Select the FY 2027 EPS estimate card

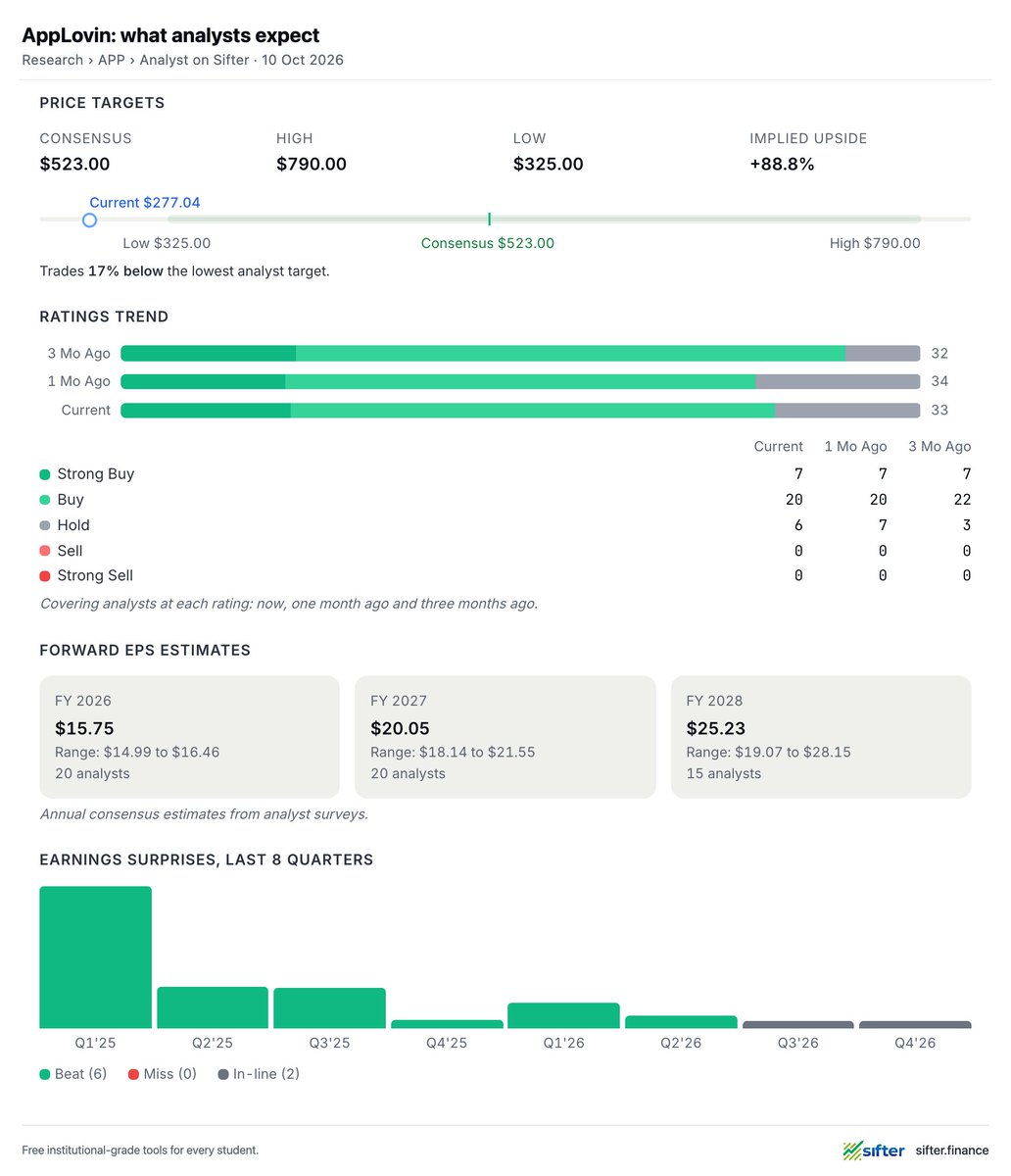(x=505, y=737)
